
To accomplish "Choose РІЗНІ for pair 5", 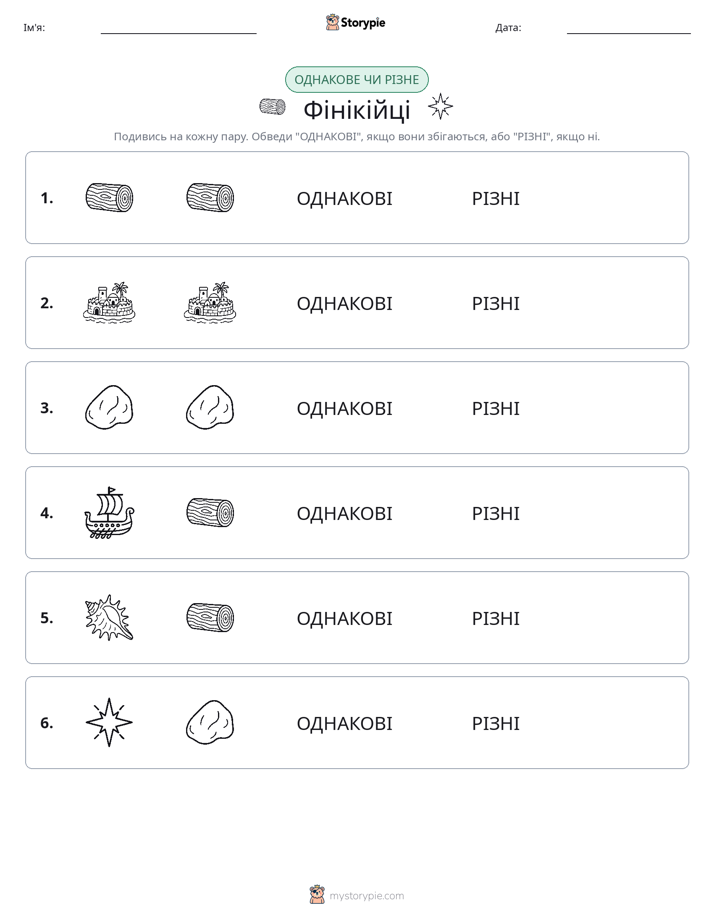I will coord(496,618).
